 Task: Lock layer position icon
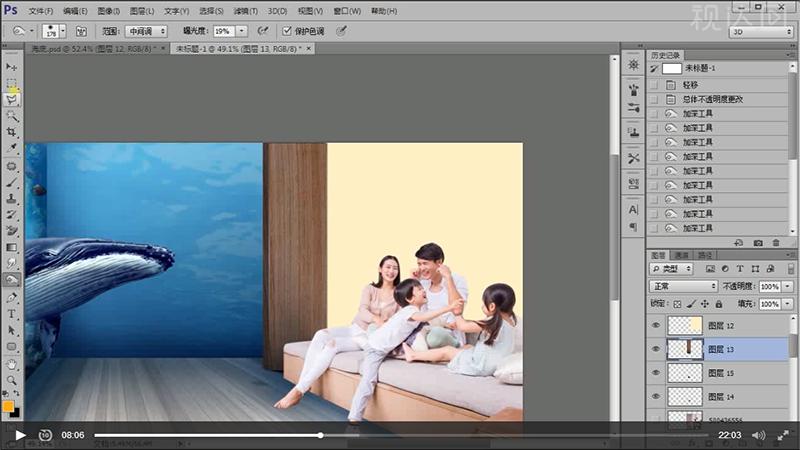click(x=705, y=304)
